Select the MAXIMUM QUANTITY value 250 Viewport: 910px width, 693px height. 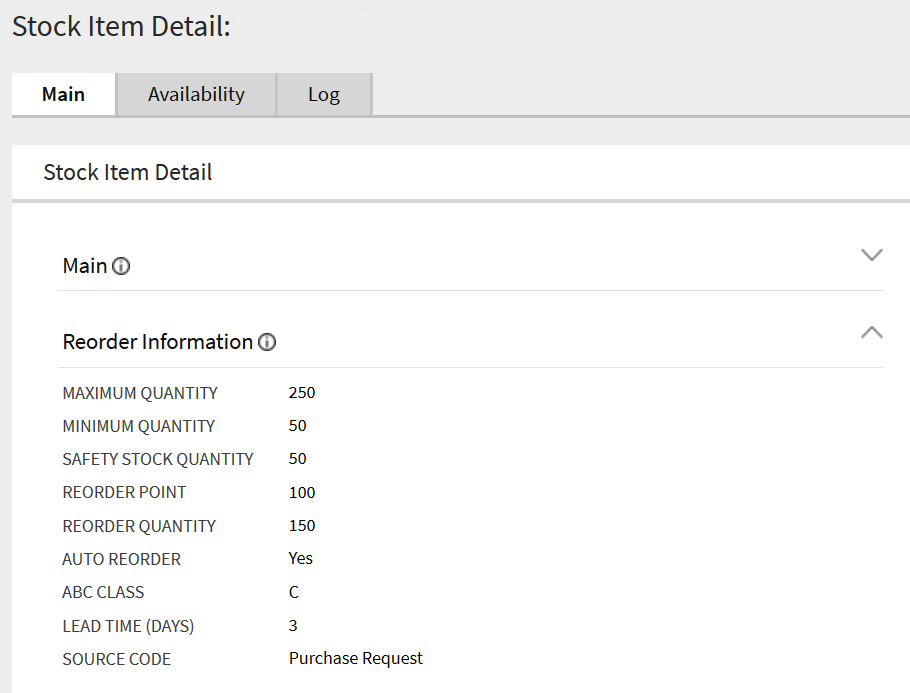click(x=302, y=392)
